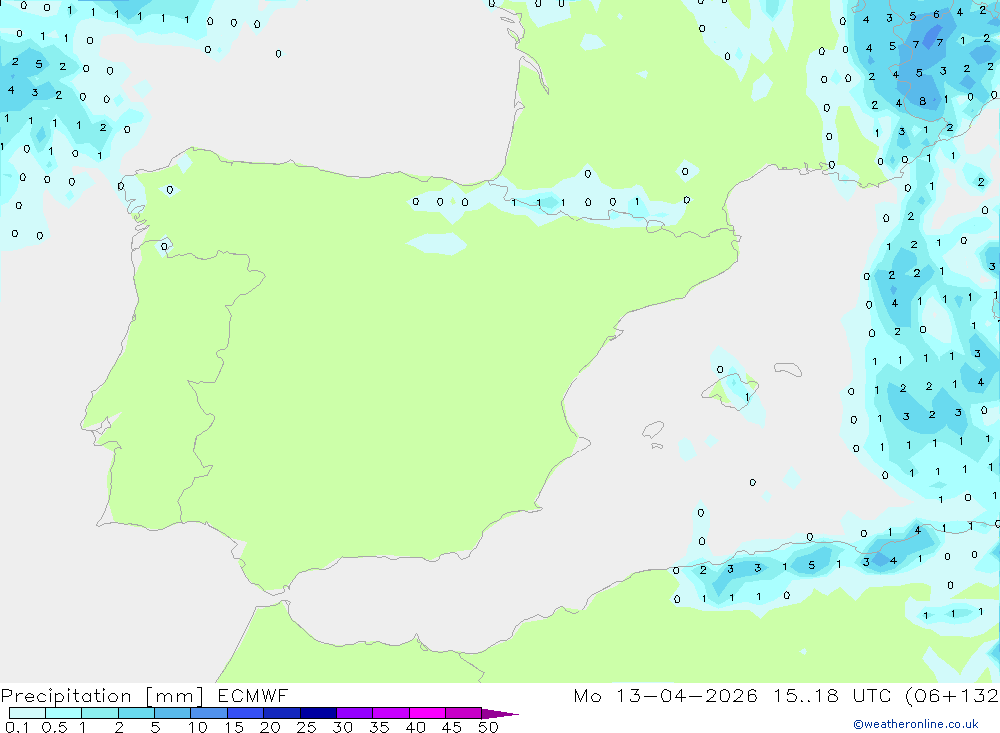The width and height of the screenshot is (1000, 733).
Task: Click the legend label "35"
Action: (379, 727)
